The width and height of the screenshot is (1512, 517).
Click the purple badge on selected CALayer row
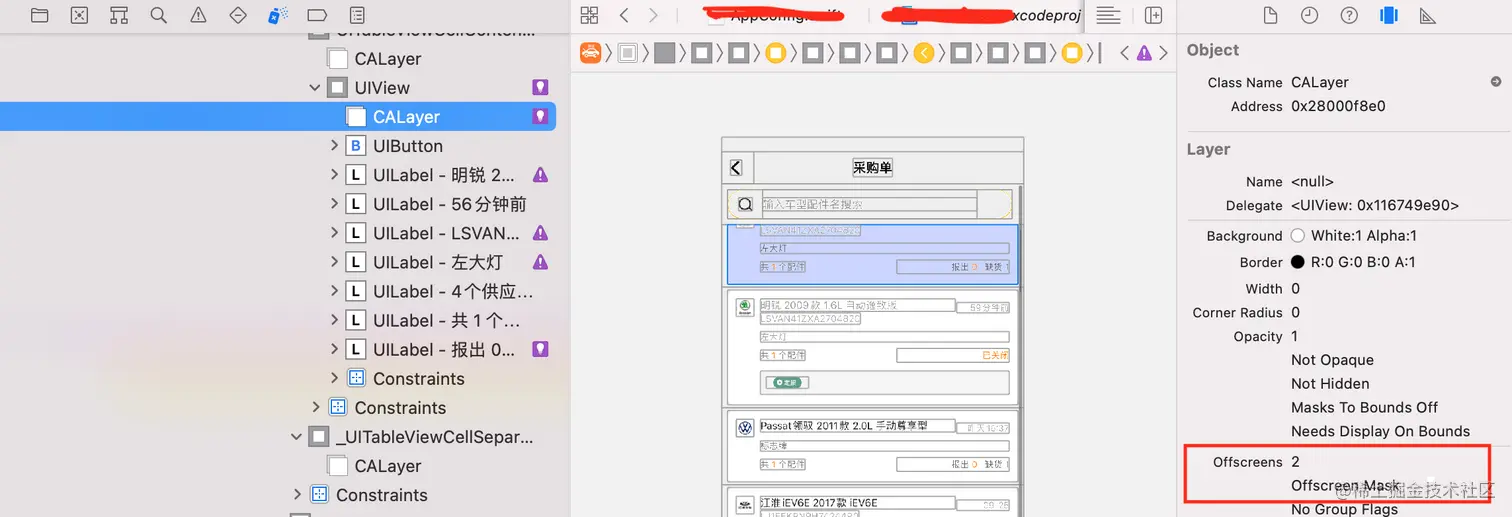click(x=540, y=117)
